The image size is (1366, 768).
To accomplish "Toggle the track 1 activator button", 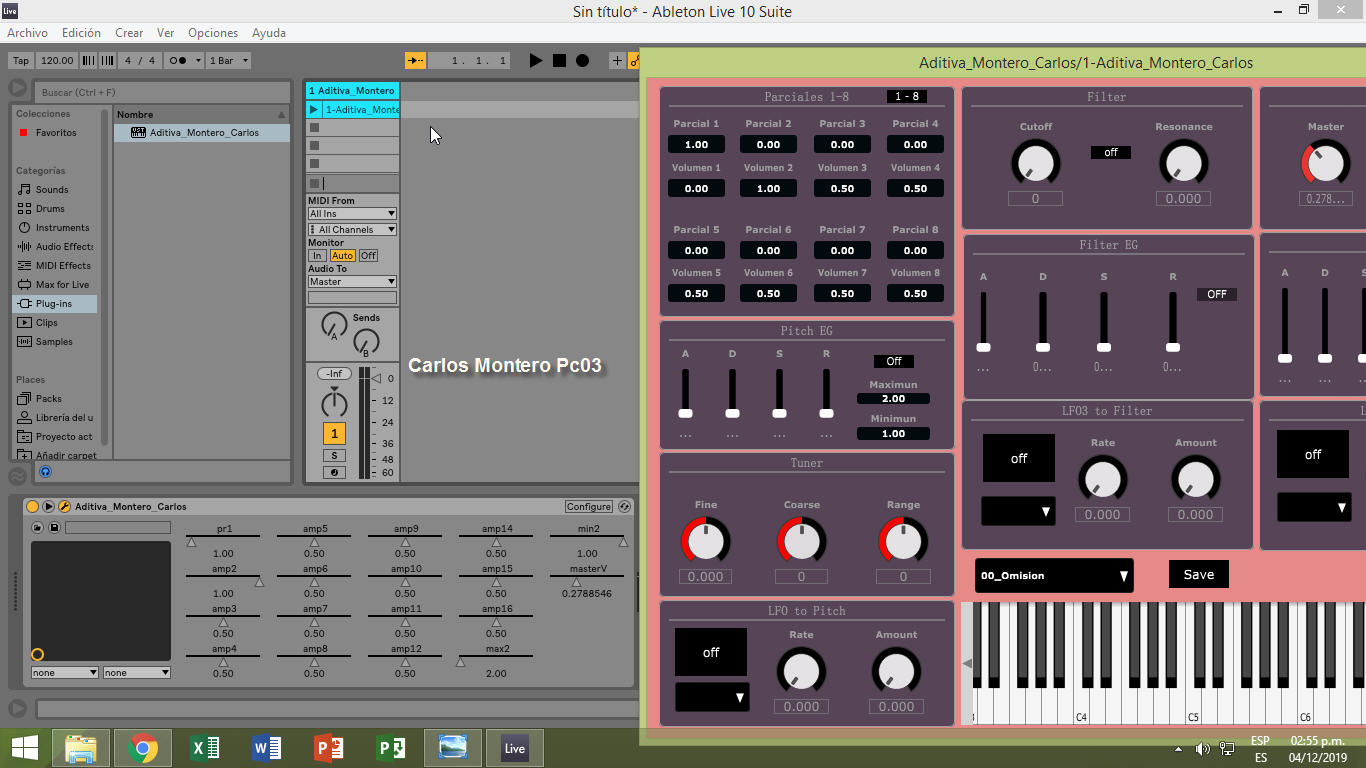I will [334, 433].
